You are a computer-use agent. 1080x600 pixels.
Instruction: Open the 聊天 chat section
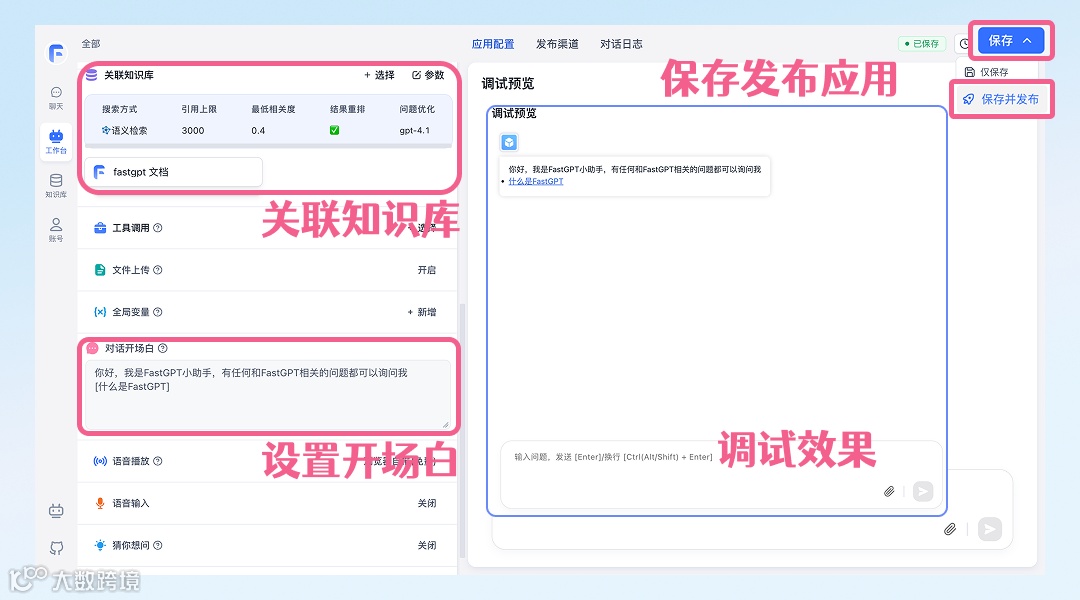click(x=56, y=98)
